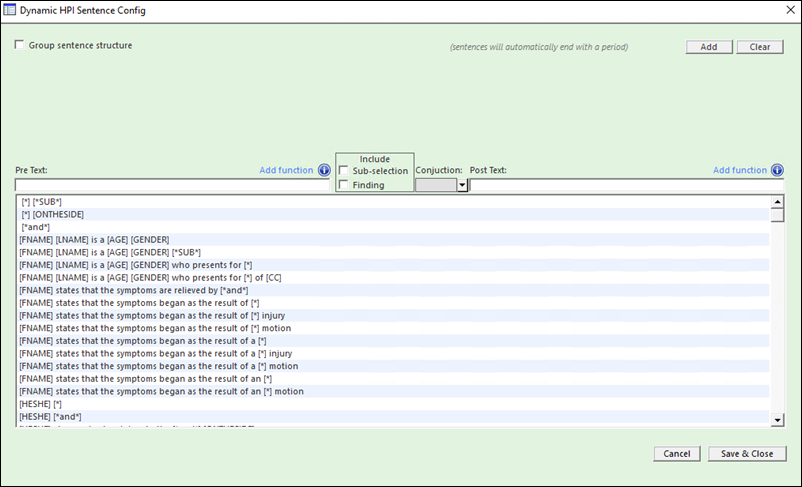Click the info icon beside Post Text Add function
Image resolution: width=802 pixels, height=487 pixels.
click(x=777, y=170)
